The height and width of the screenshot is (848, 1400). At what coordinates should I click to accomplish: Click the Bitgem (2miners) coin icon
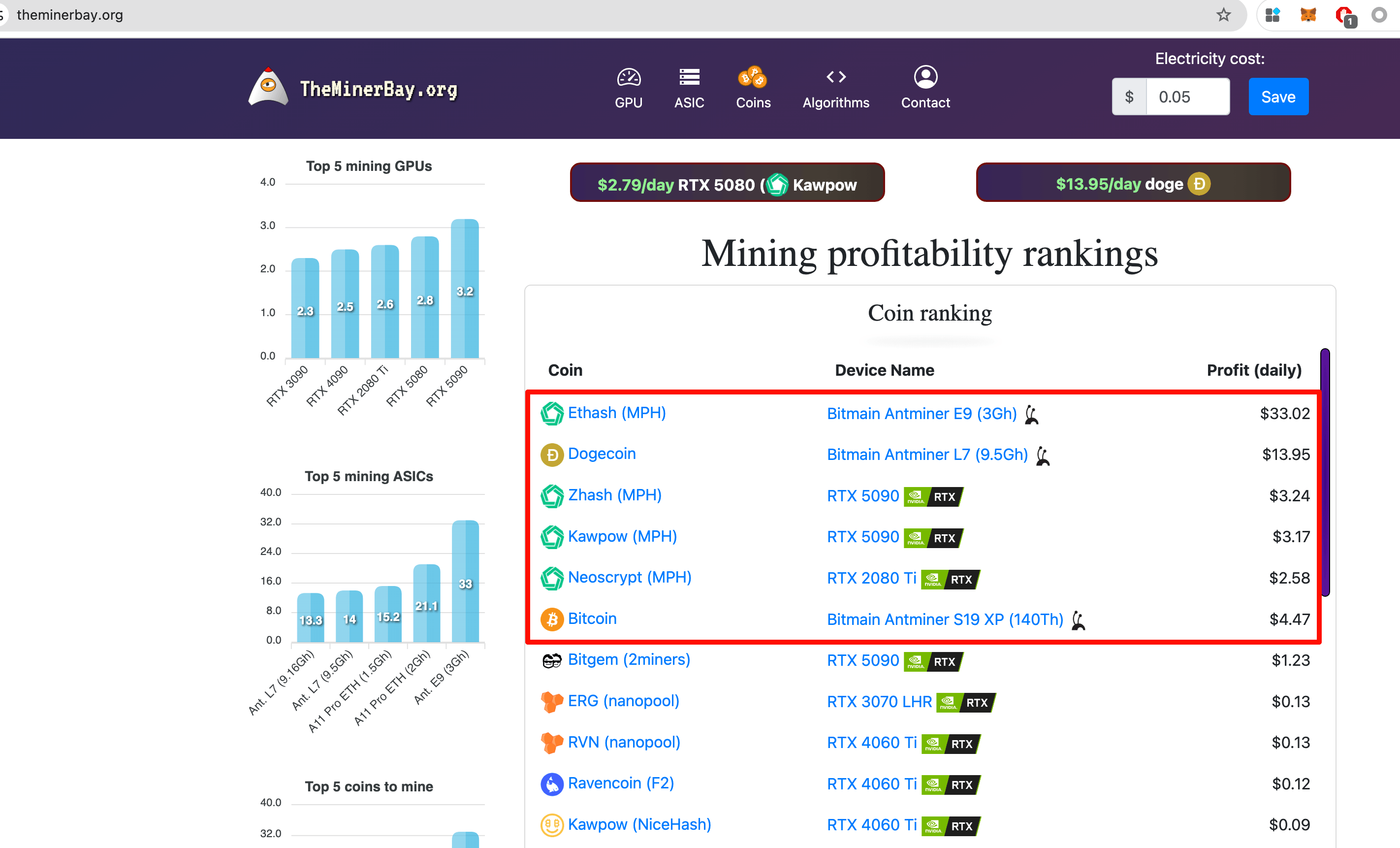click(x=552, y=660)
